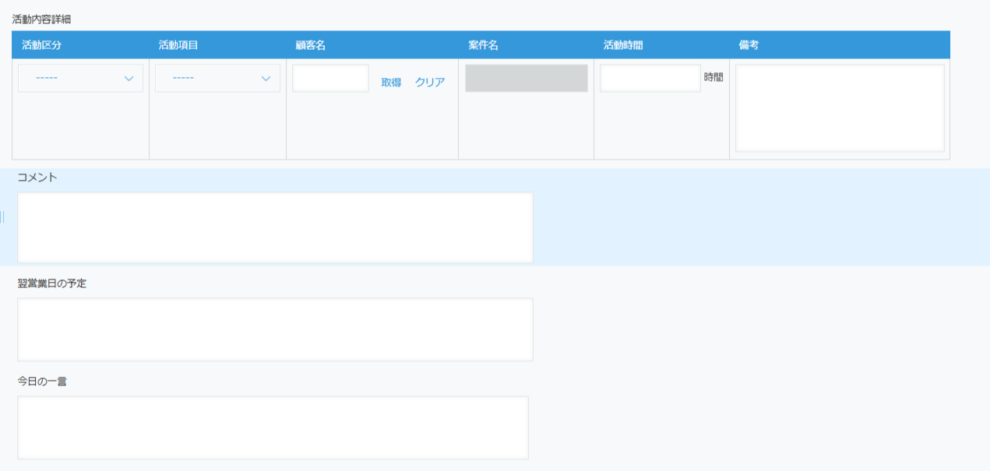Click the 今日の一言 field label
Viewport: 990px width, 471px height.
point(42,381)
